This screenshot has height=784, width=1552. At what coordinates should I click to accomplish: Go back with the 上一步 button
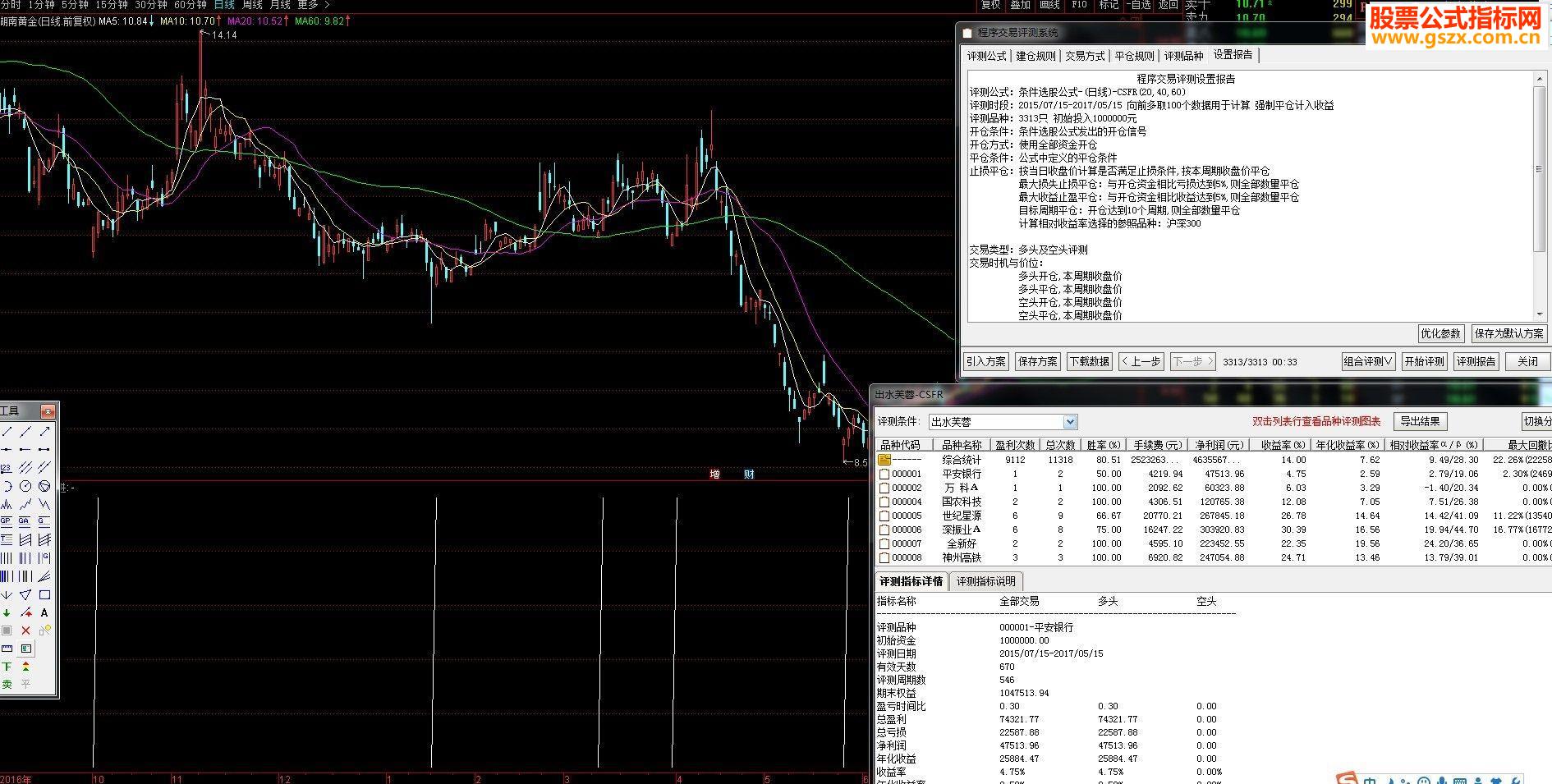pos(1141,361)
